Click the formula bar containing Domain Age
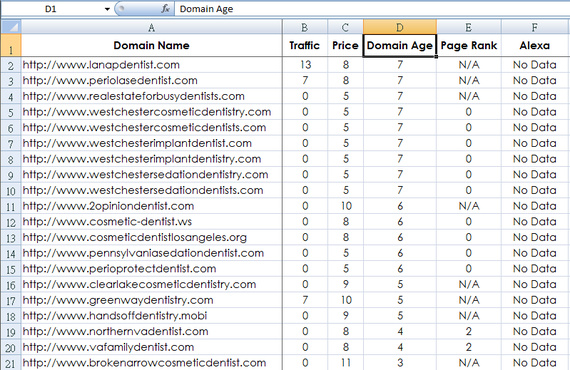 (372, 9)
